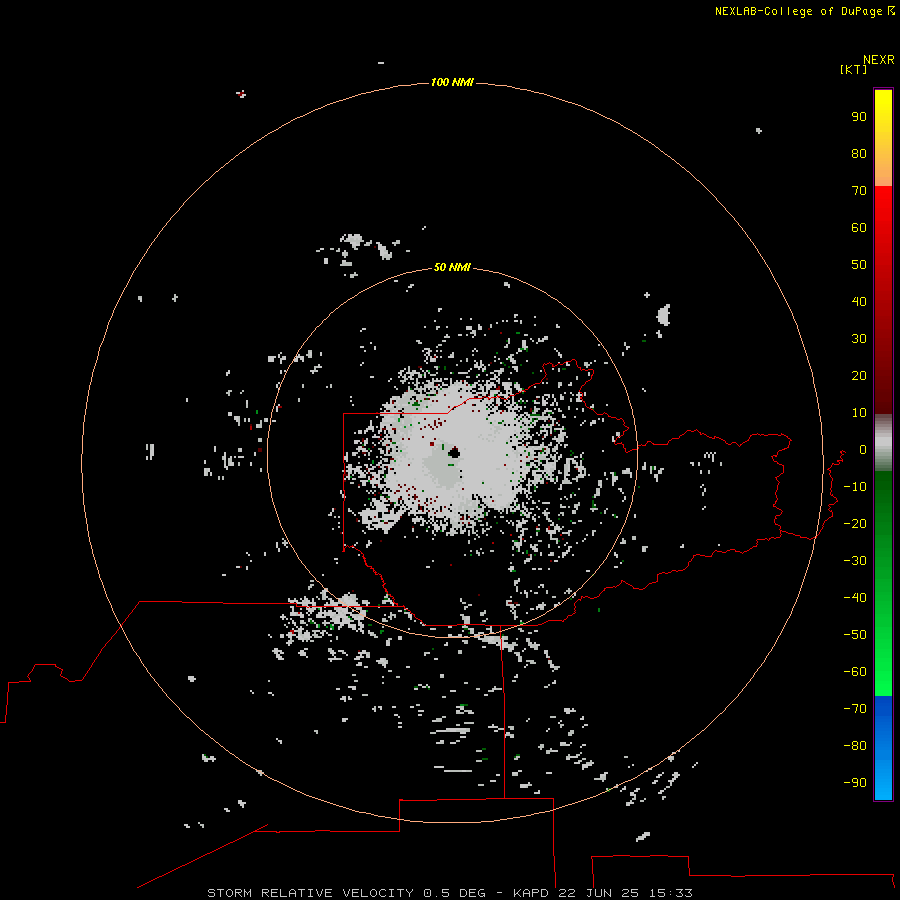The width and height of the screenshot is (900, 900).
Task: Select the positive 80 scale value
Action: (859, 153)
